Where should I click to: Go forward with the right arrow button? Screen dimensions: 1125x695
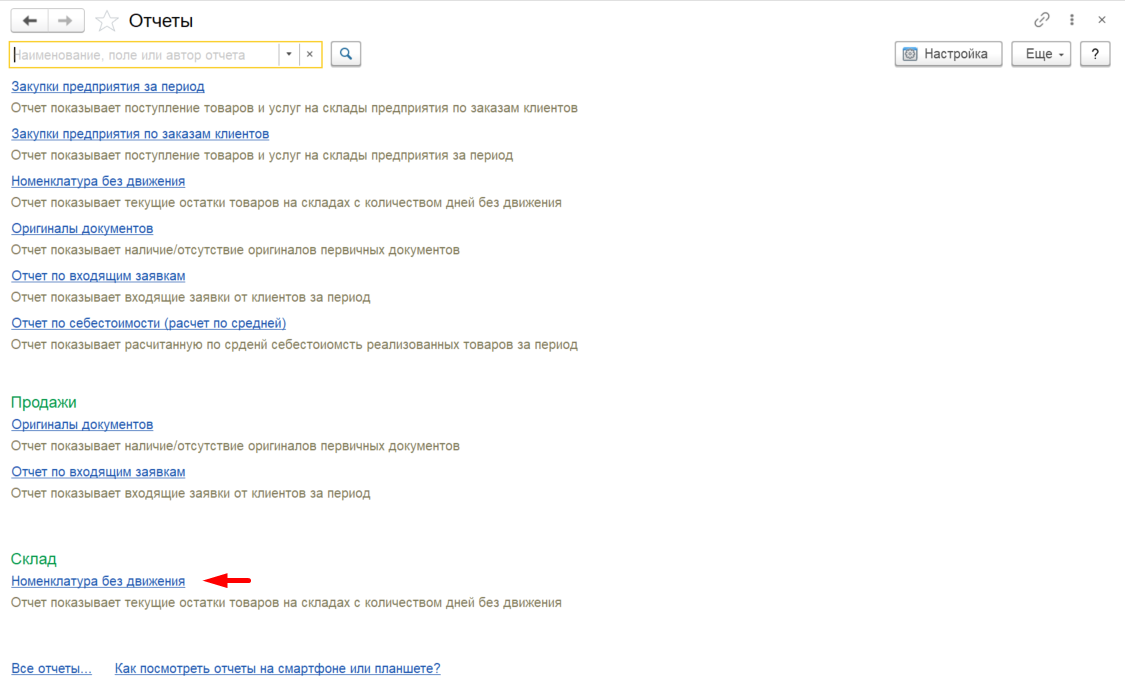(x=66, y=21)
